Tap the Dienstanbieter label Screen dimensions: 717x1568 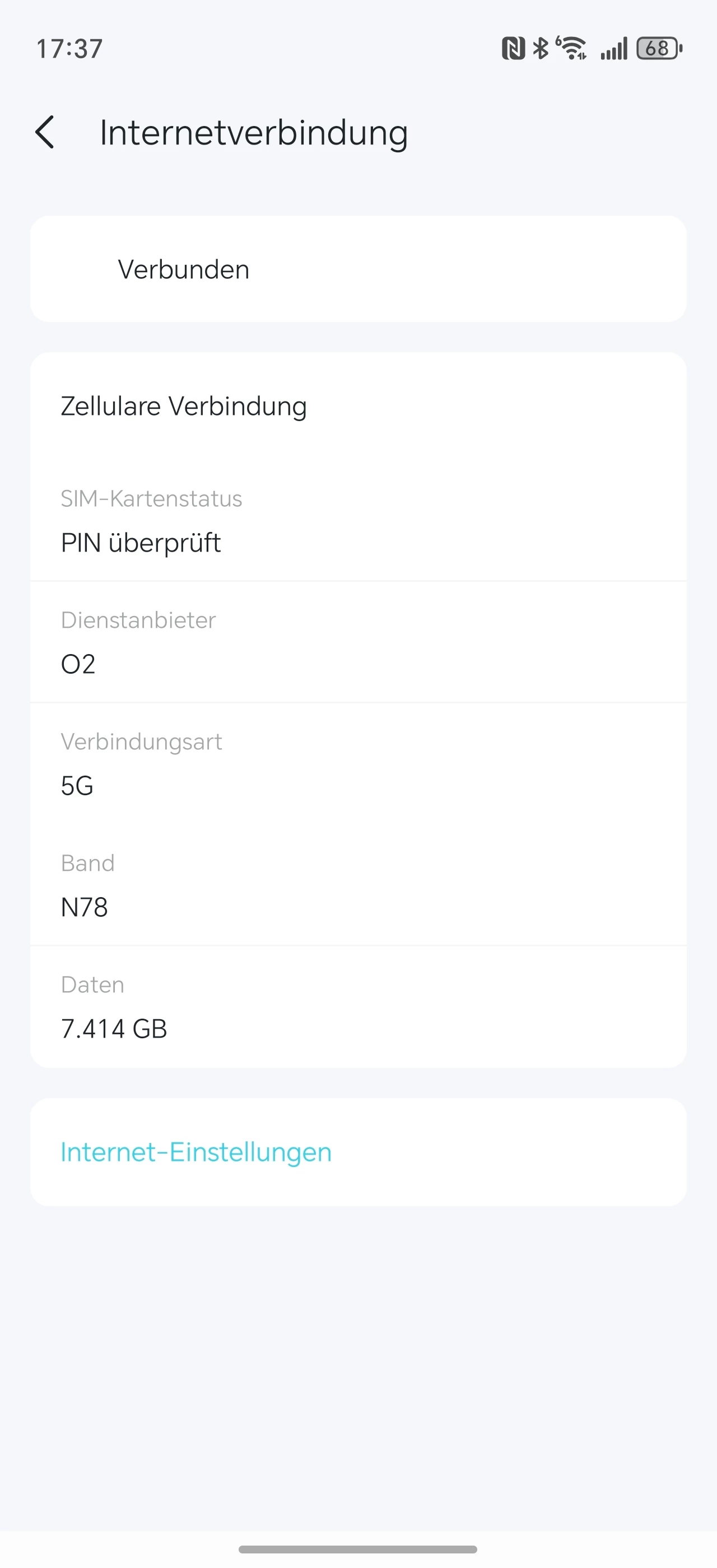pos(138,620)
